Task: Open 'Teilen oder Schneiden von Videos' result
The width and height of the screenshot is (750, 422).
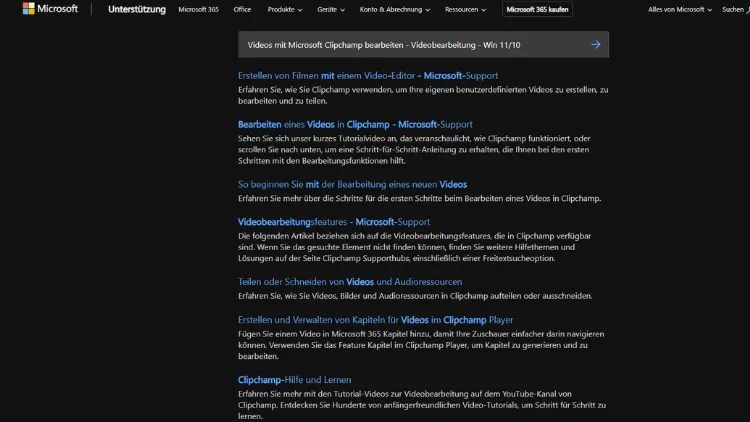Action: (x=350, y=282)
